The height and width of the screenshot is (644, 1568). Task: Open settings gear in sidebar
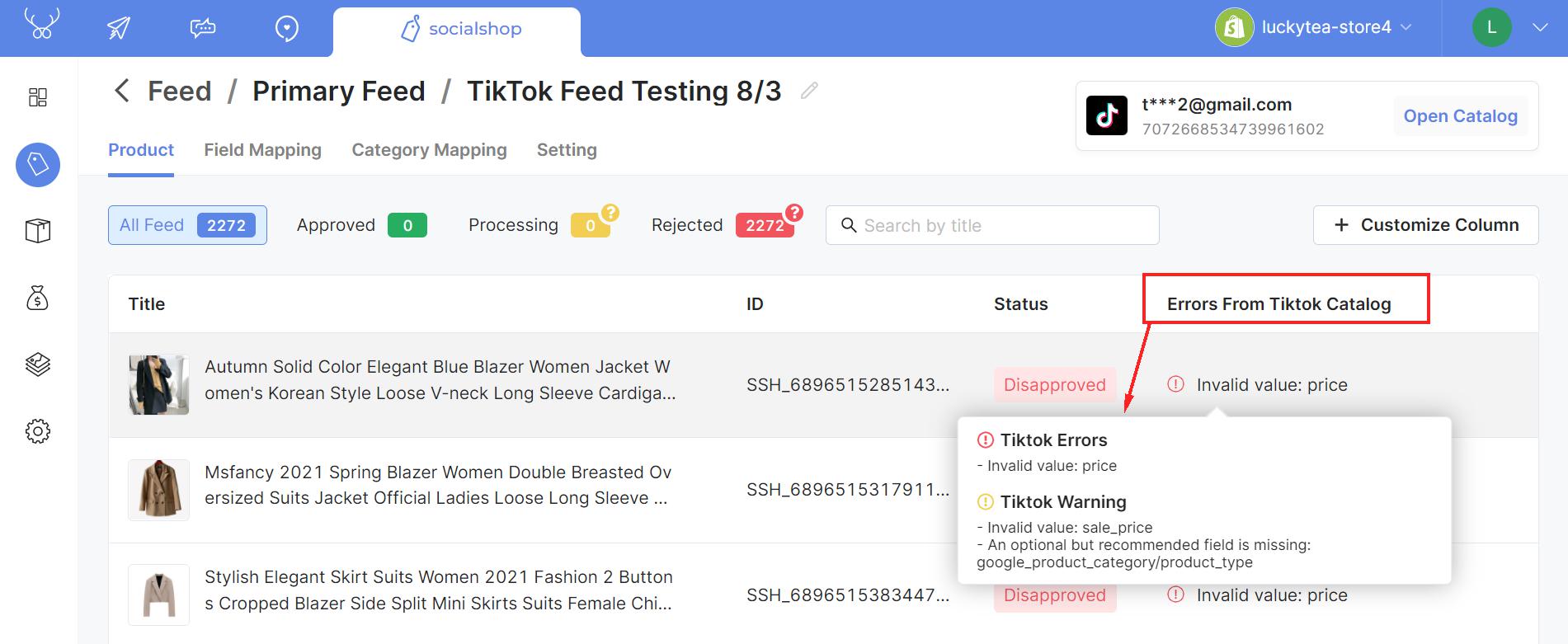(x=38, y=430)
